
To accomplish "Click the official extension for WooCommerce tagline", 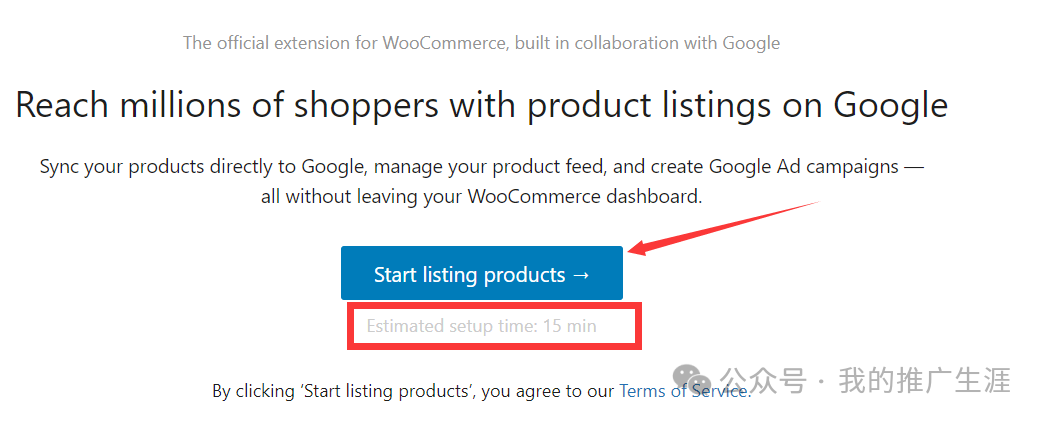I will (481, 43).
